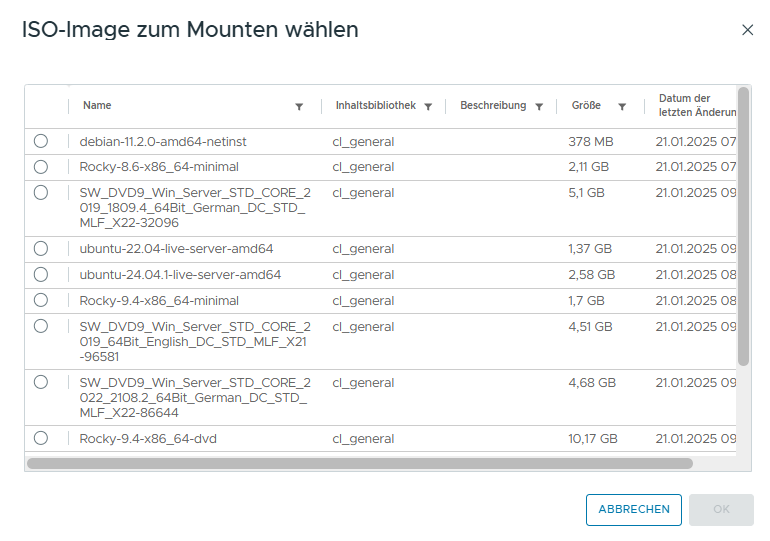Click the SW_DVD9 name ending X21-96581
This screenshot has width=770, height=541.
195,342
